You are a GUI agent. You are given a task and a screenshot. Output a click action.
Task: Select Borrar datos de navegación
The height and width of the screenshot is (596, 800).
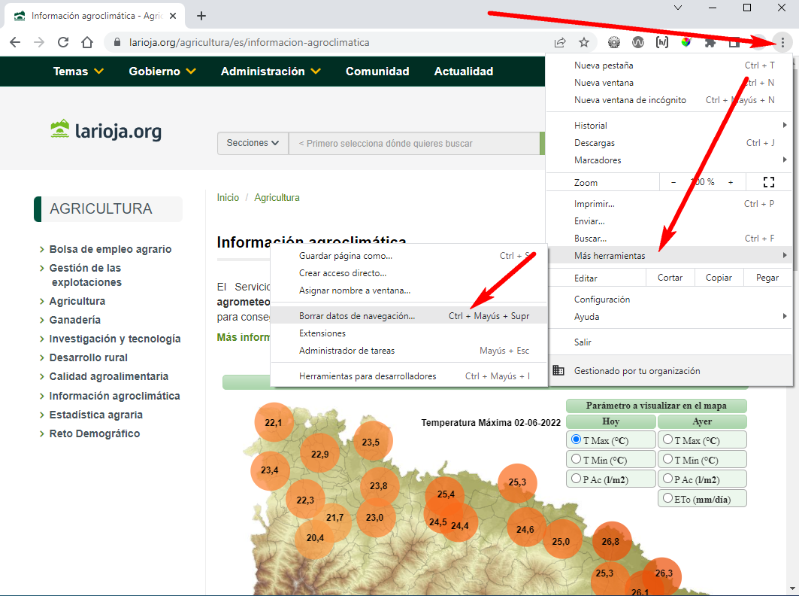coord(357,315)
